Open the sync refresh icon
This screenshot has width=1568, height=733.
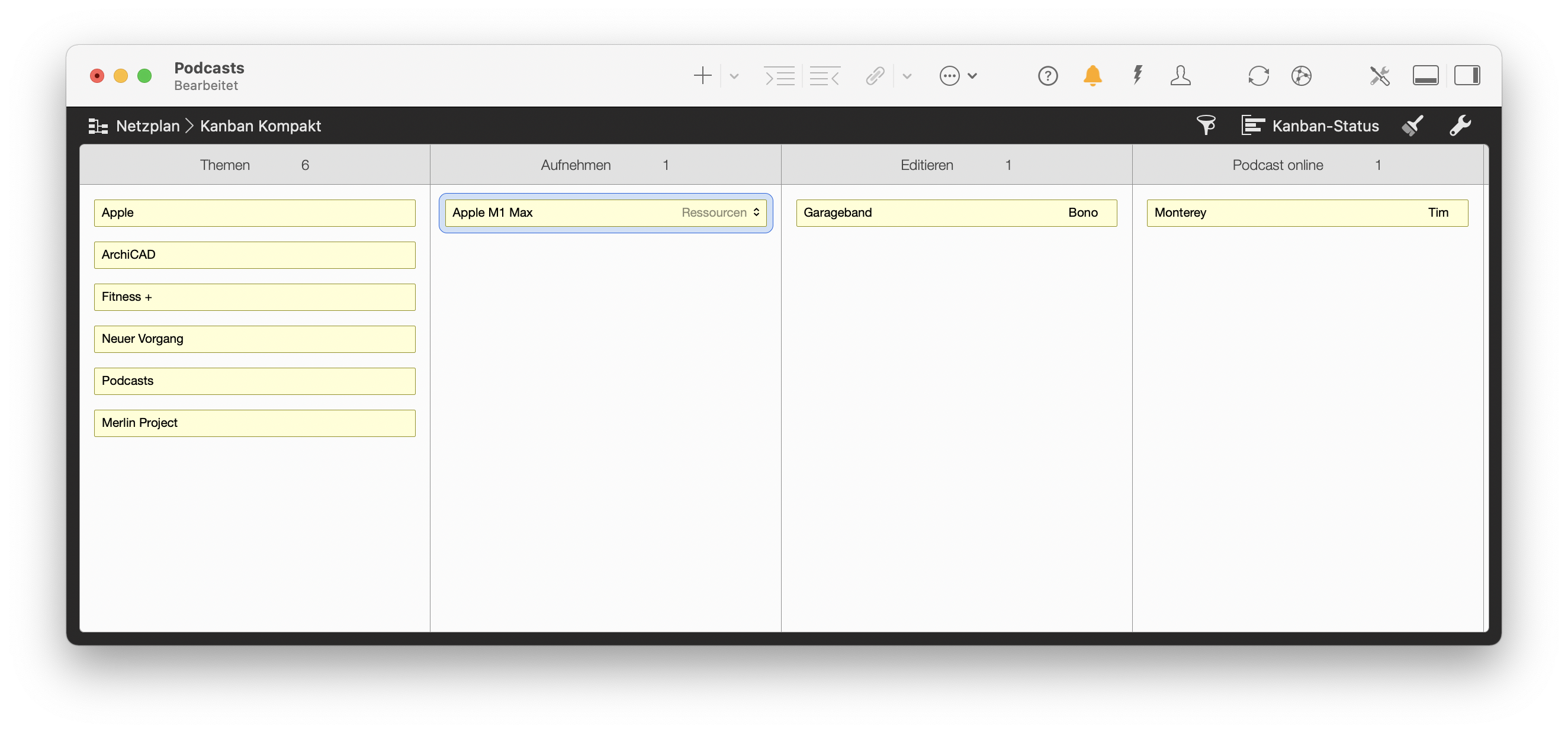(x=1258, y=76)
